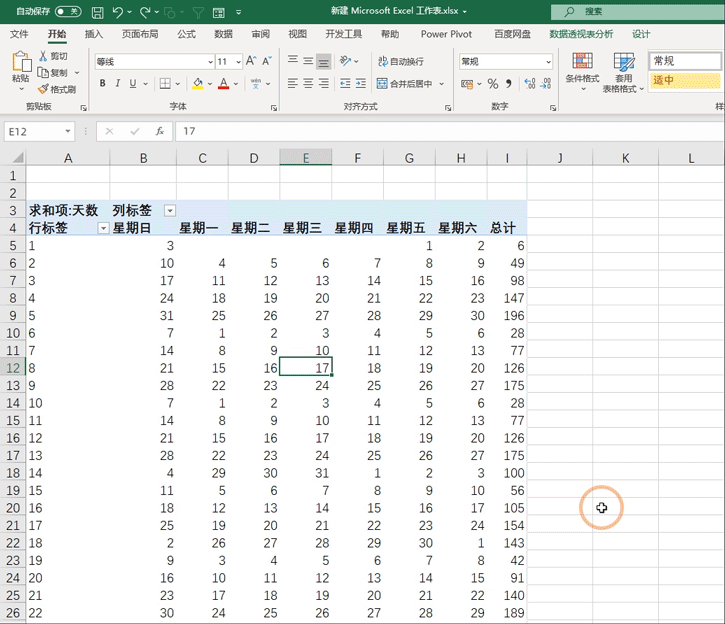Click the 总计 column header cell

click(507, 228)
